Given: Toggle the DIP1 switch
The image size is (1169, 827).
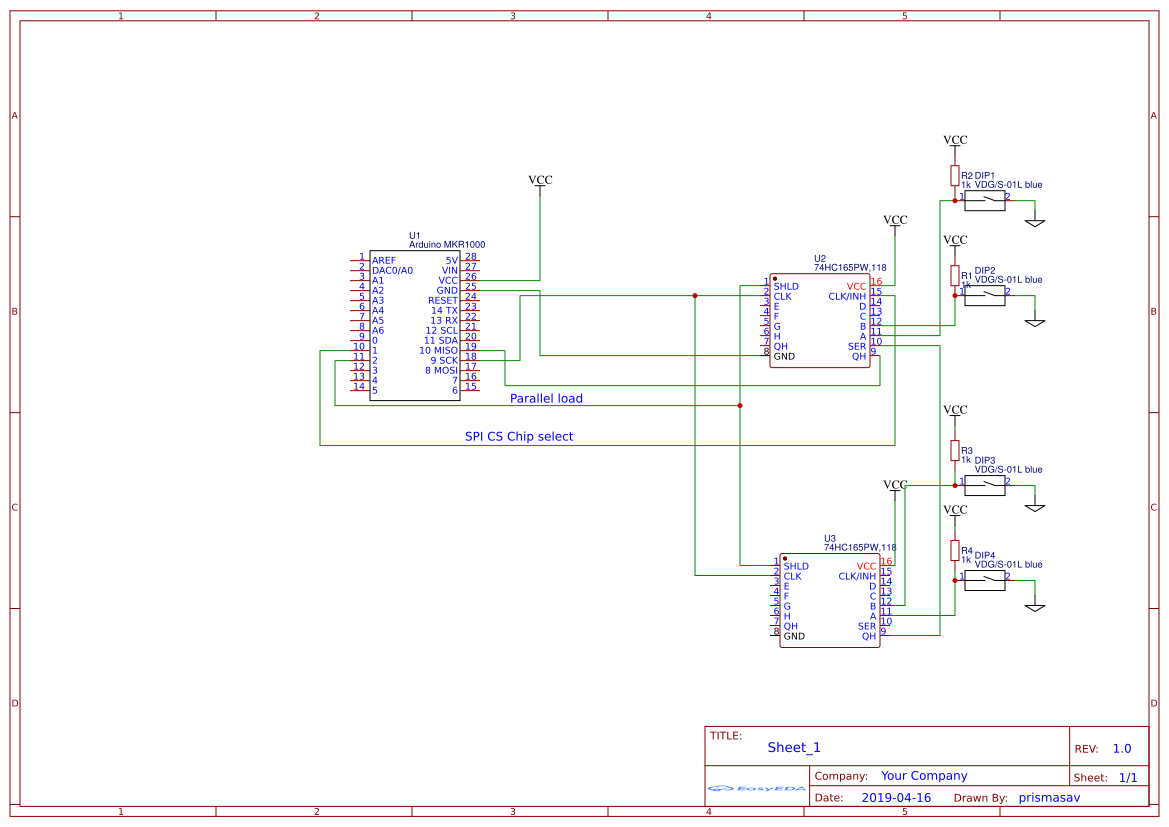Looking at the screenshot, I should coord(984,198).
